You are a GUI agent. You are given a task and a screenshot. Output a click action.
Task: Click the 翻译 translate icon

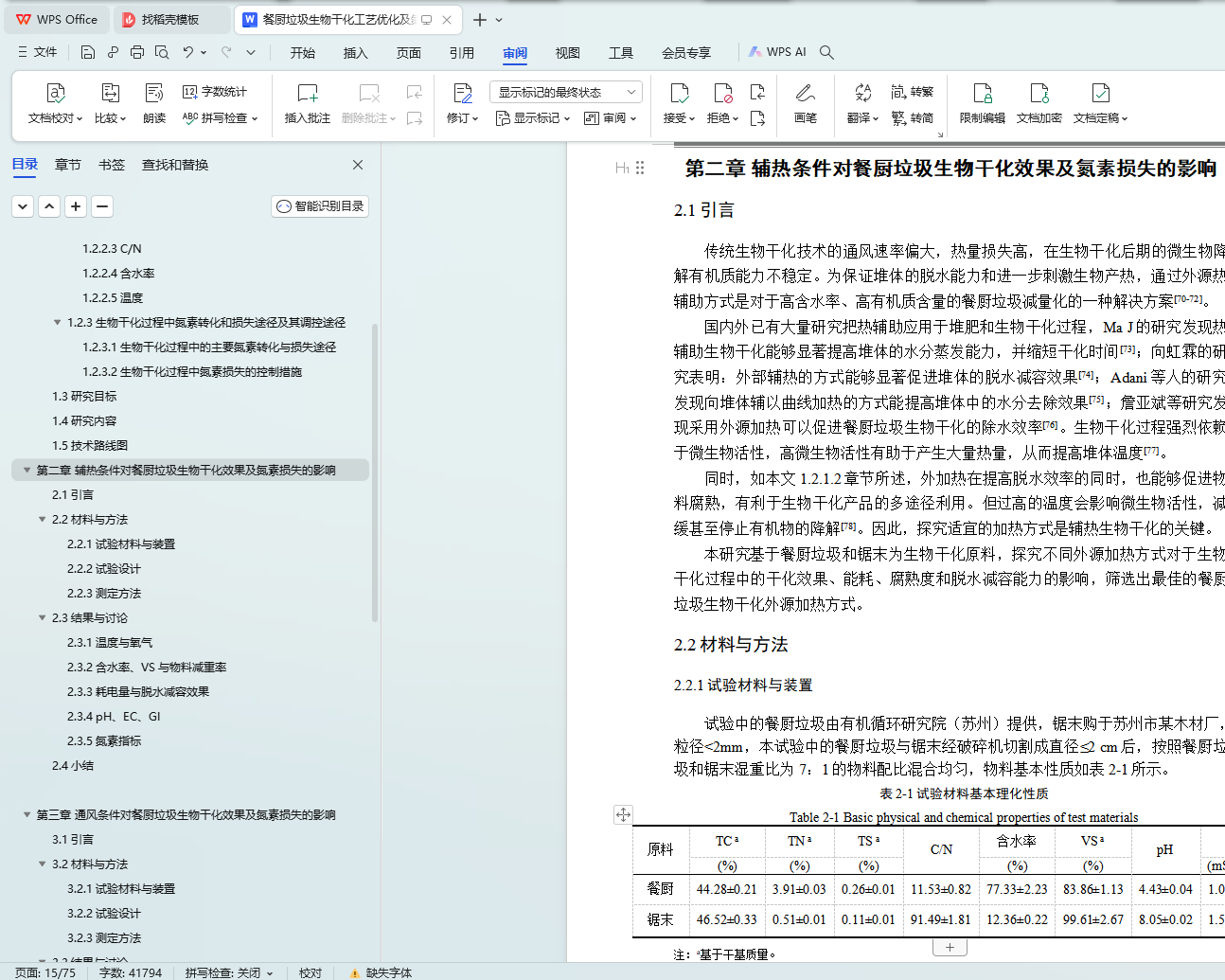coord(862,93)
